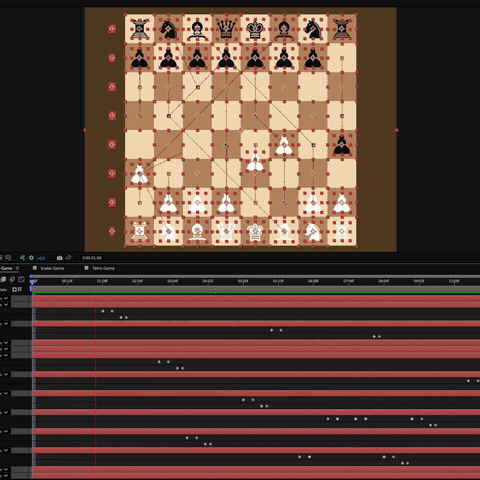Click the gray work area bar below ruler

point(256,288)
